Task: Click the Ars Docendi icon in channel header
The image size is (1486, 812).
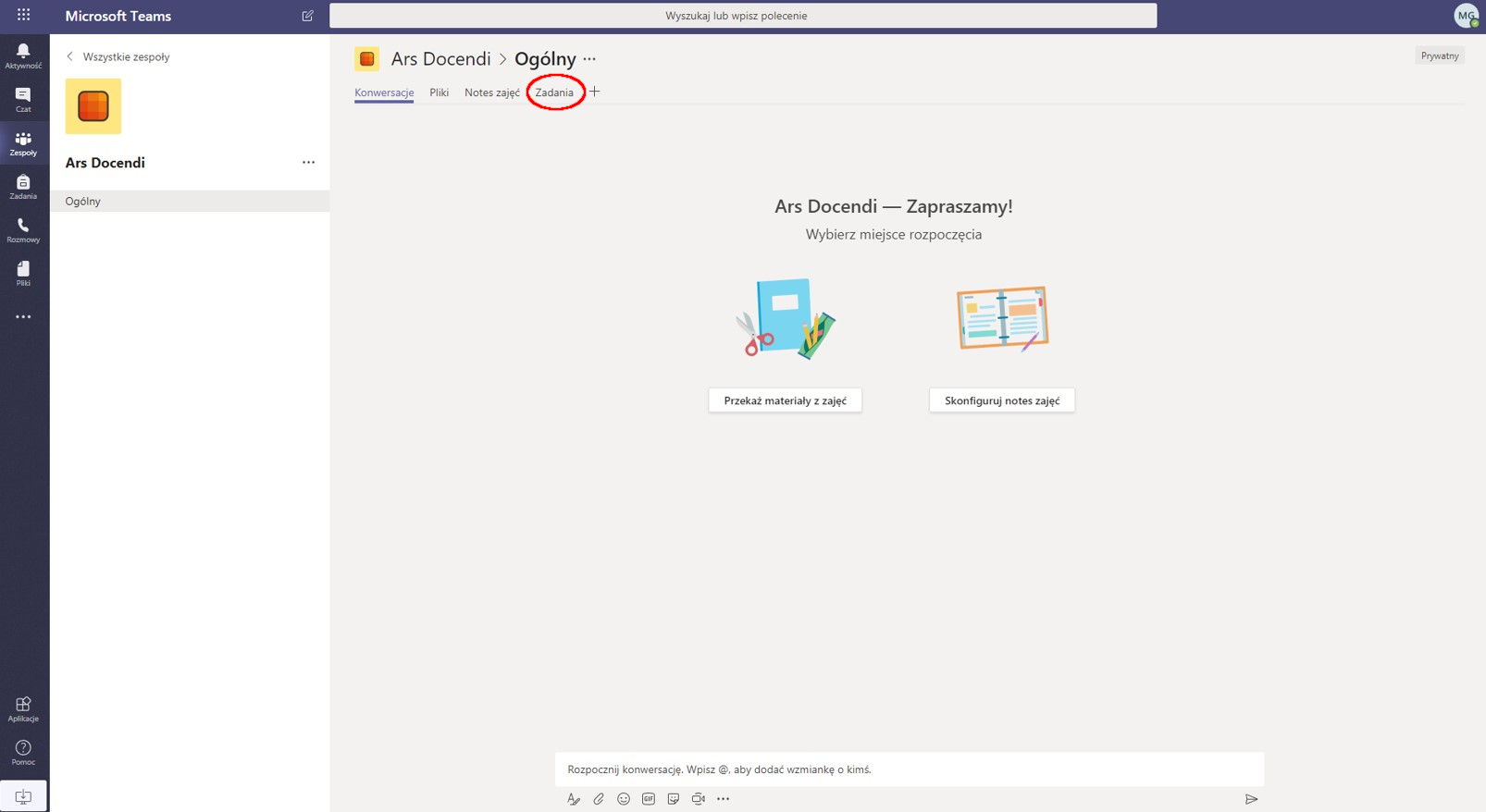Action: click(367, 59)
